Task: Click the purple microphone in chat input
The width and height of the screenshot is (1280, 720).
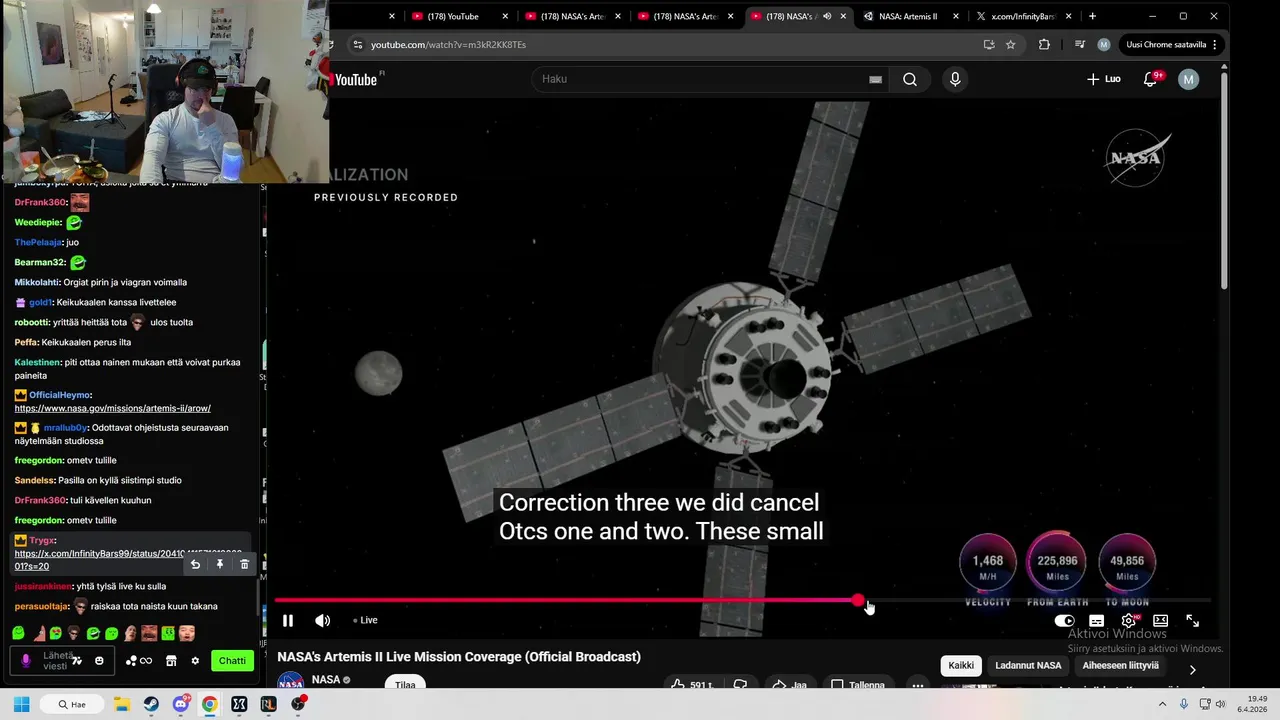Action: (26, 661)
